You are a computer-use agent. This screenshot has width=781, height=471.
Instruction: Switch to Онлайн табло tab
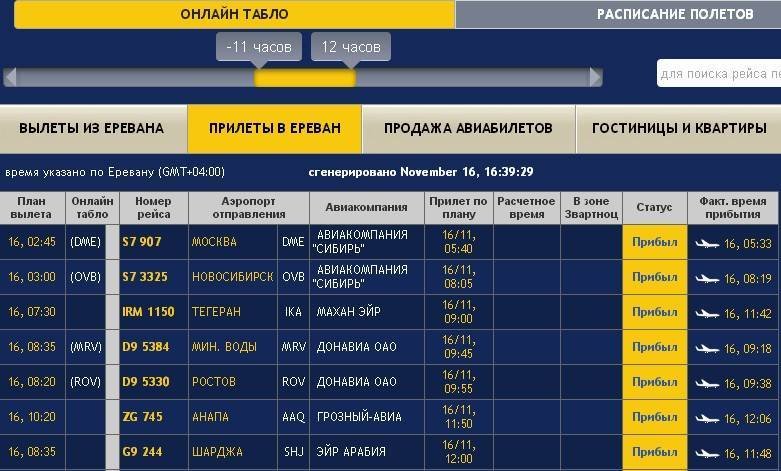[234, 14]
